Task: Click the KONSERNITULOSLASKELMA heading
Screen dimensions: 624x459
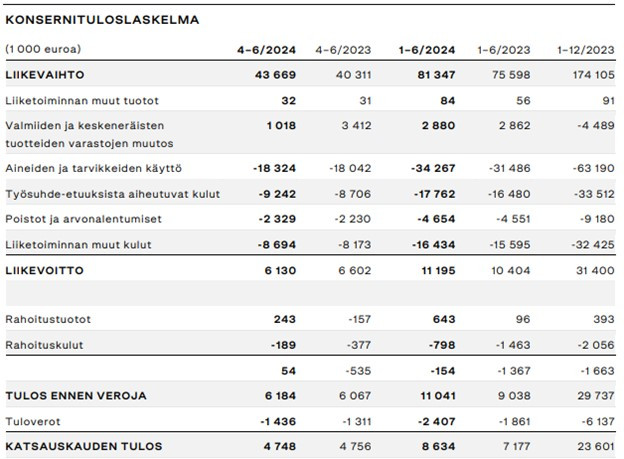Action: [102, 20]
